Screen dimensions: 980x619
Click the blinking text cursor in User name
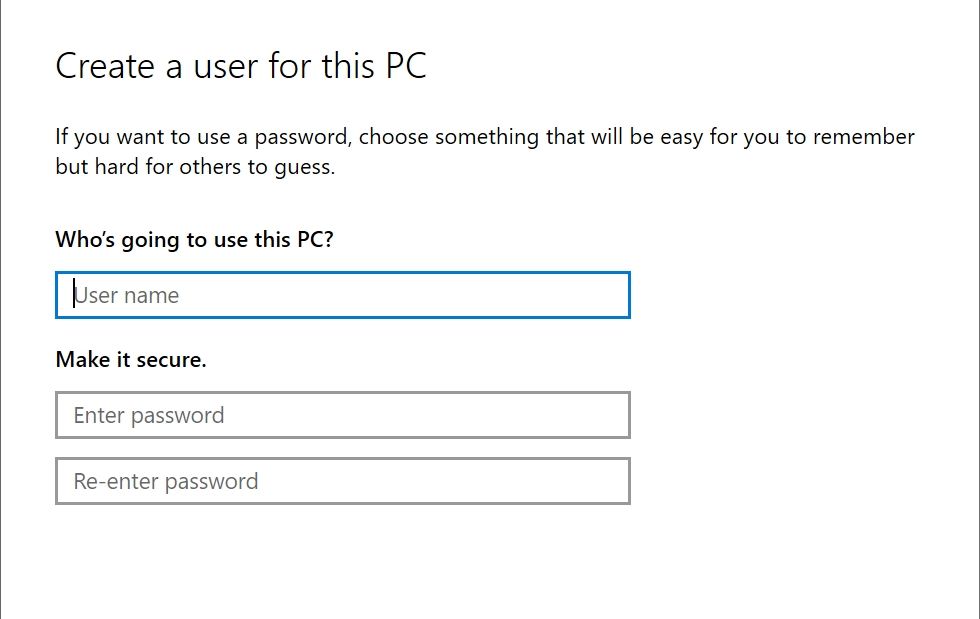tap(74, 296)
